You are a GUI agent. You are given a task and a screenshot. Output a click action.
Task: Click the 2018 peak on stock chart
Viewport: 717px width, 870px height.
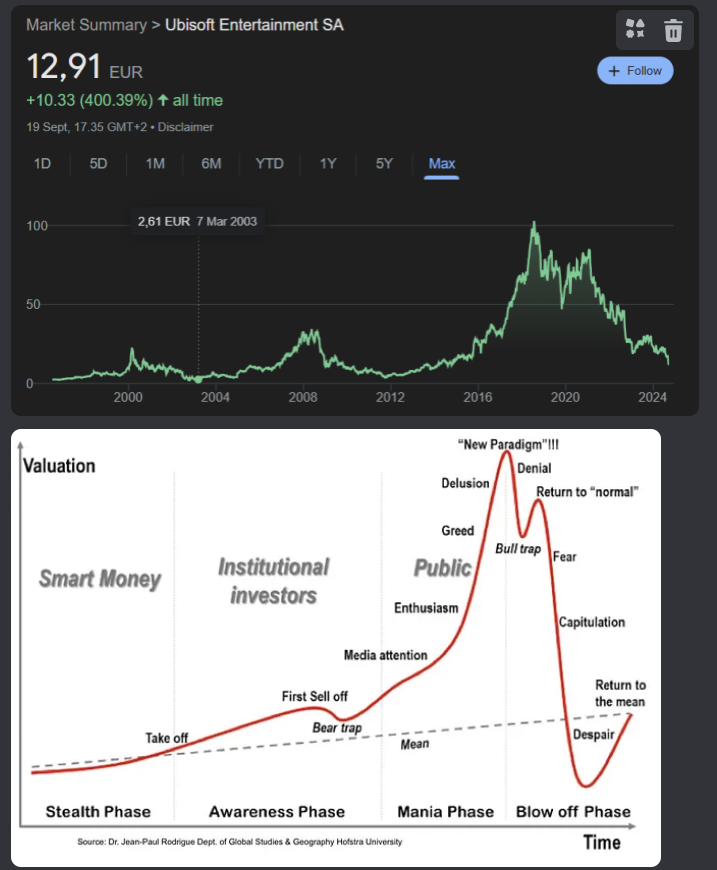pyautogui.click(x=534, y=224)
